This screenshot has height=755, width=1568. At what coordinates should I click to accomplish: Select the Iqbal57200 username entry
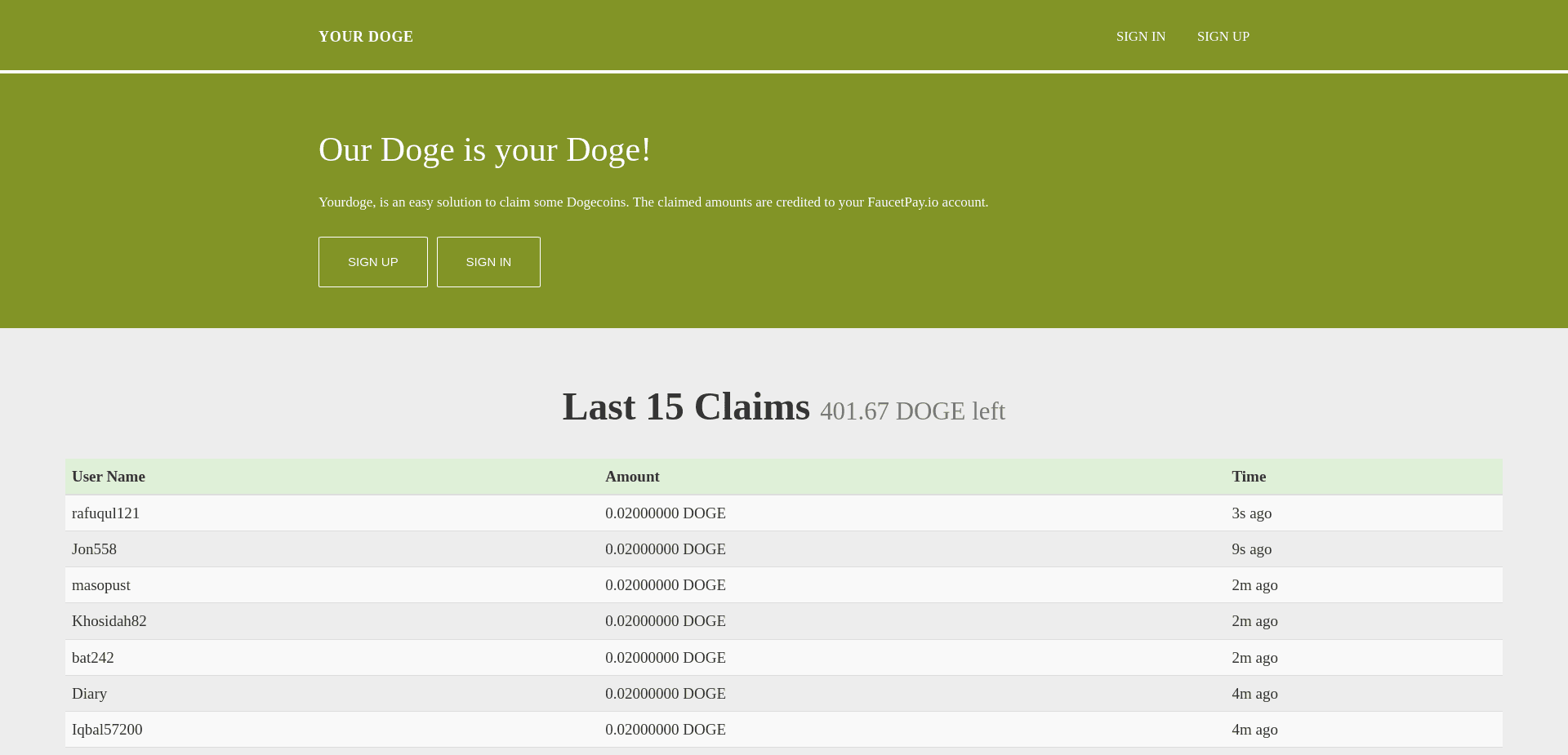(x=107, y=729)
